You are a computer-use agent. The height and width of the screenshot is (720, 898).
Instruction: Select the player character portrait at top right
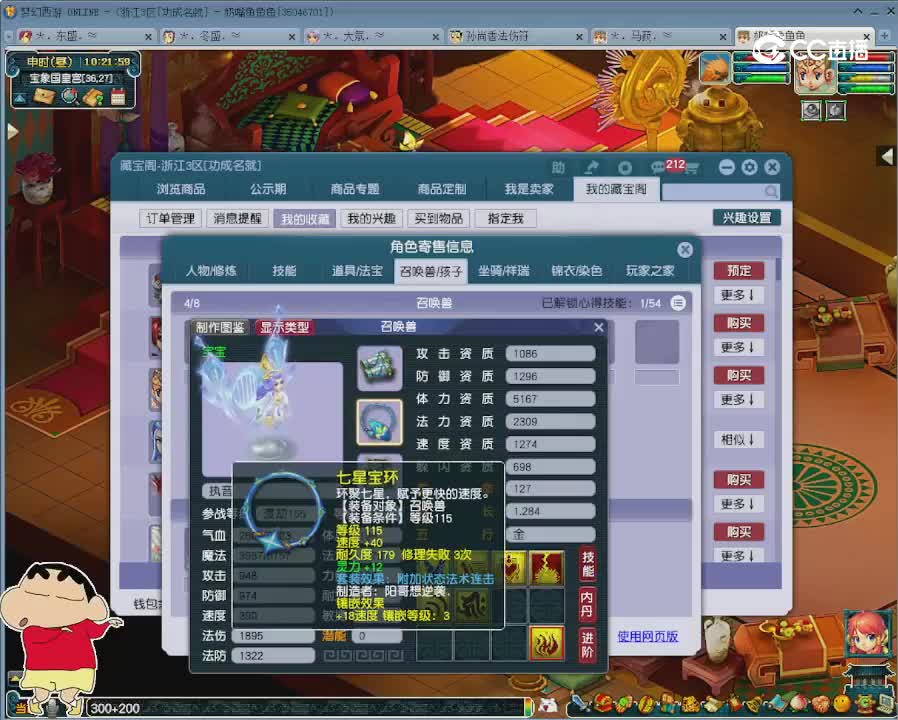[x=815, y=73]
